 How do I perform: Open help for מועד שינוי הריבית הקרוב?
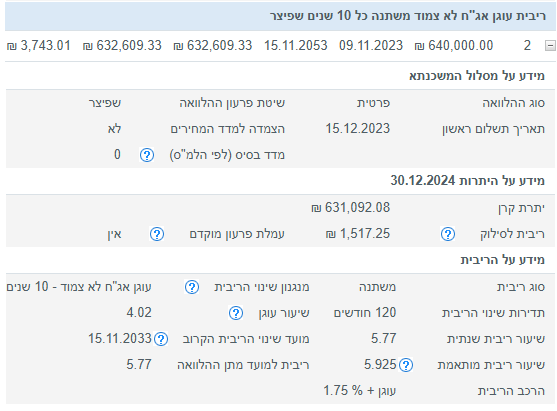tap(161, 339)
